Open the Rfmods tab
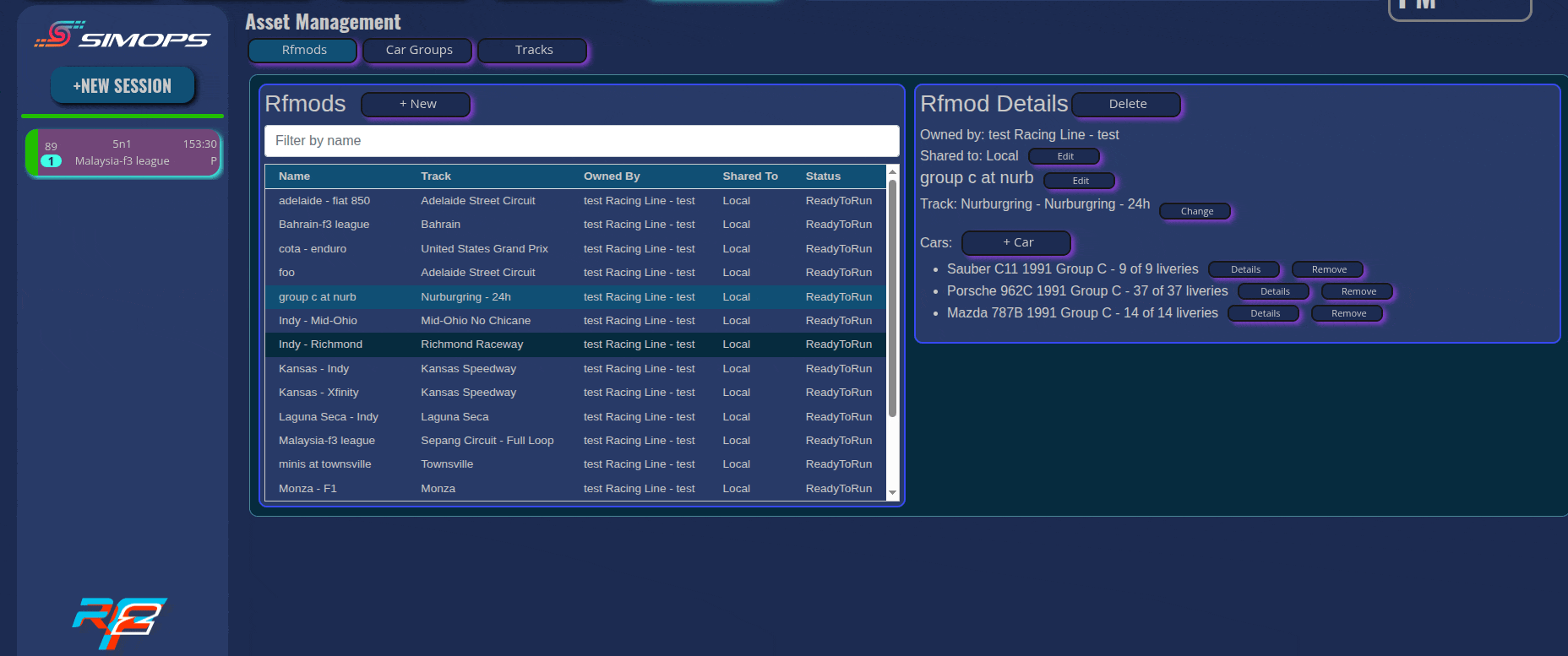Viewport: 1568px width, 656px height. point(304,50)
